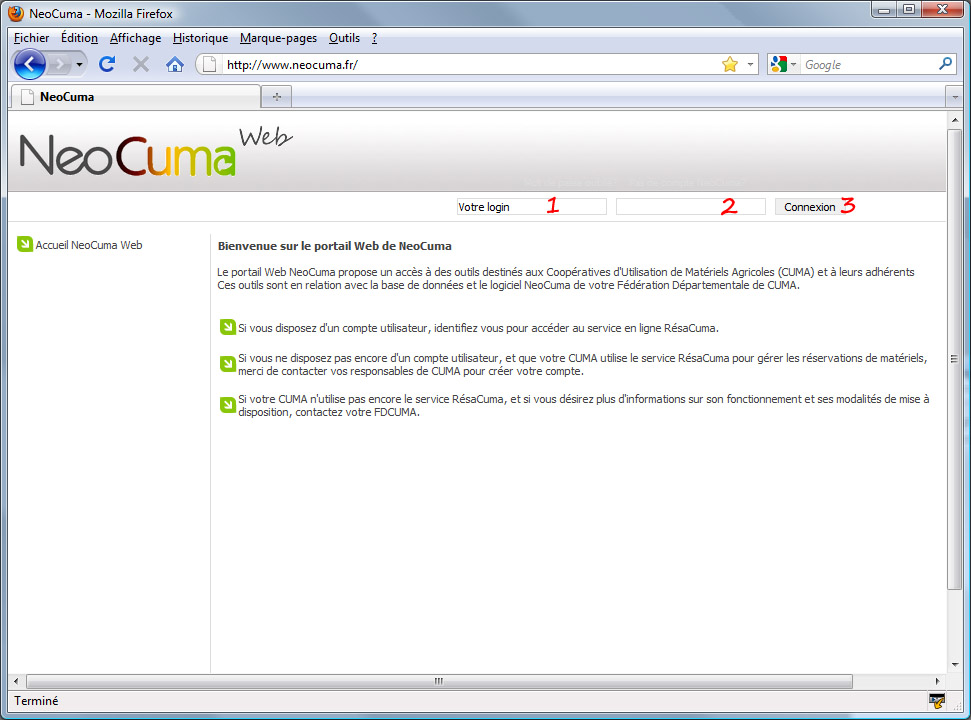This screenshot has height=720, width=971.
Task: Click into the Google search box
Action: pos(869,64)
